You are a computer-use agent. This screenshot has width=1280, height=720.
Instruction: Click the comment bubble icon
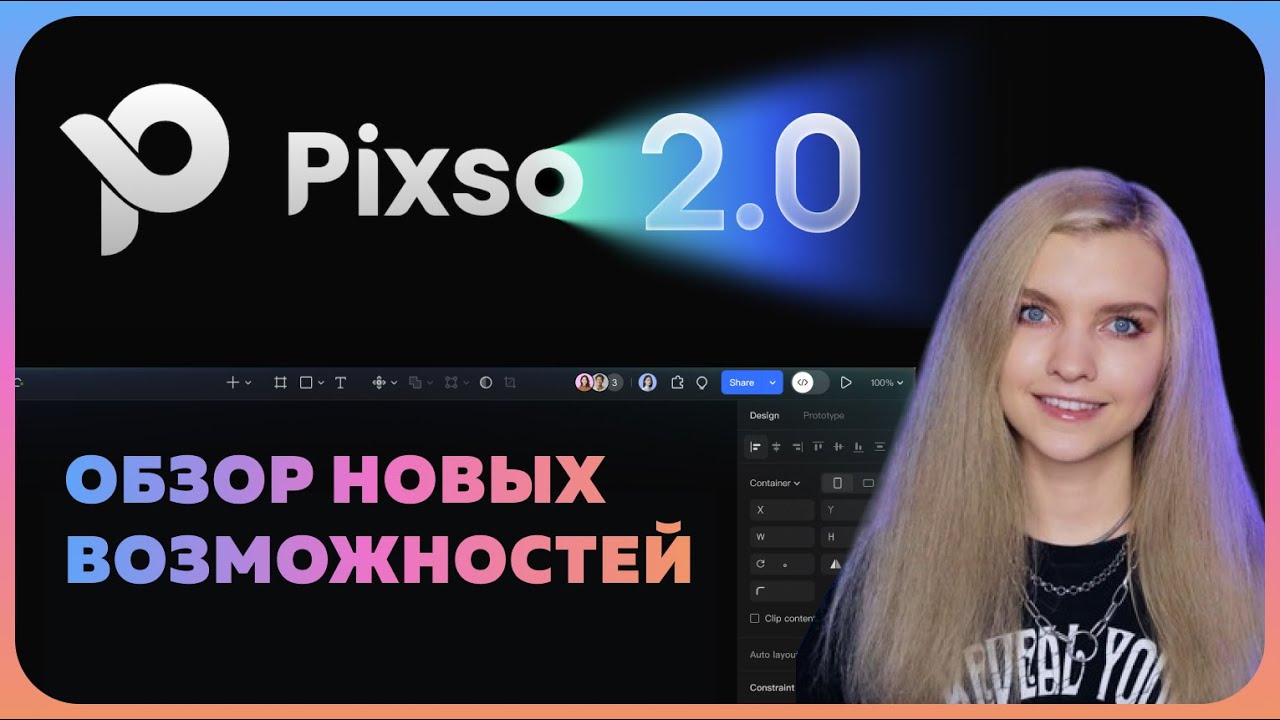coord(702,383)
